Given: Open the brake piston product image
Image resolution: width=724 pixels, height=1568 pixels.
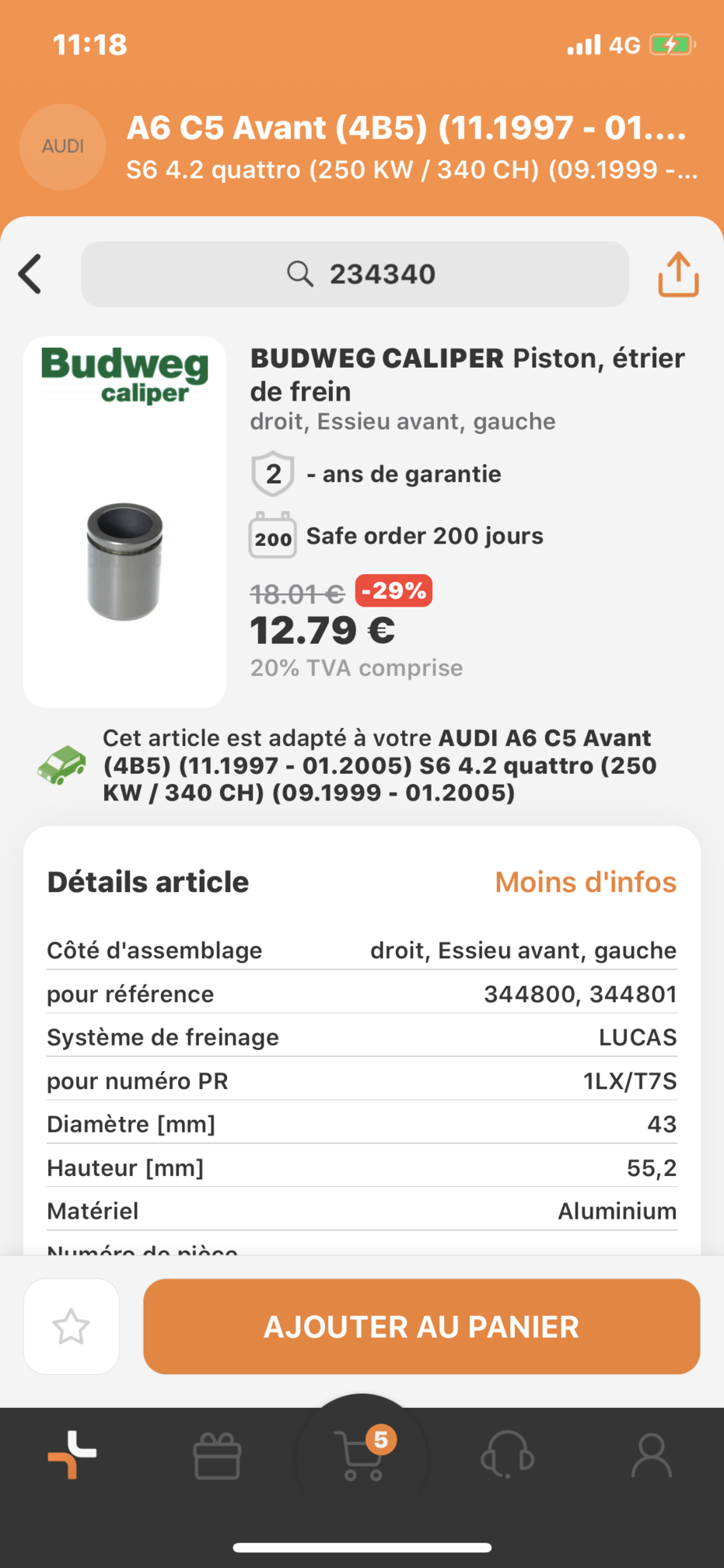Looking at the screenshot, I should click(x=124, y=561).
